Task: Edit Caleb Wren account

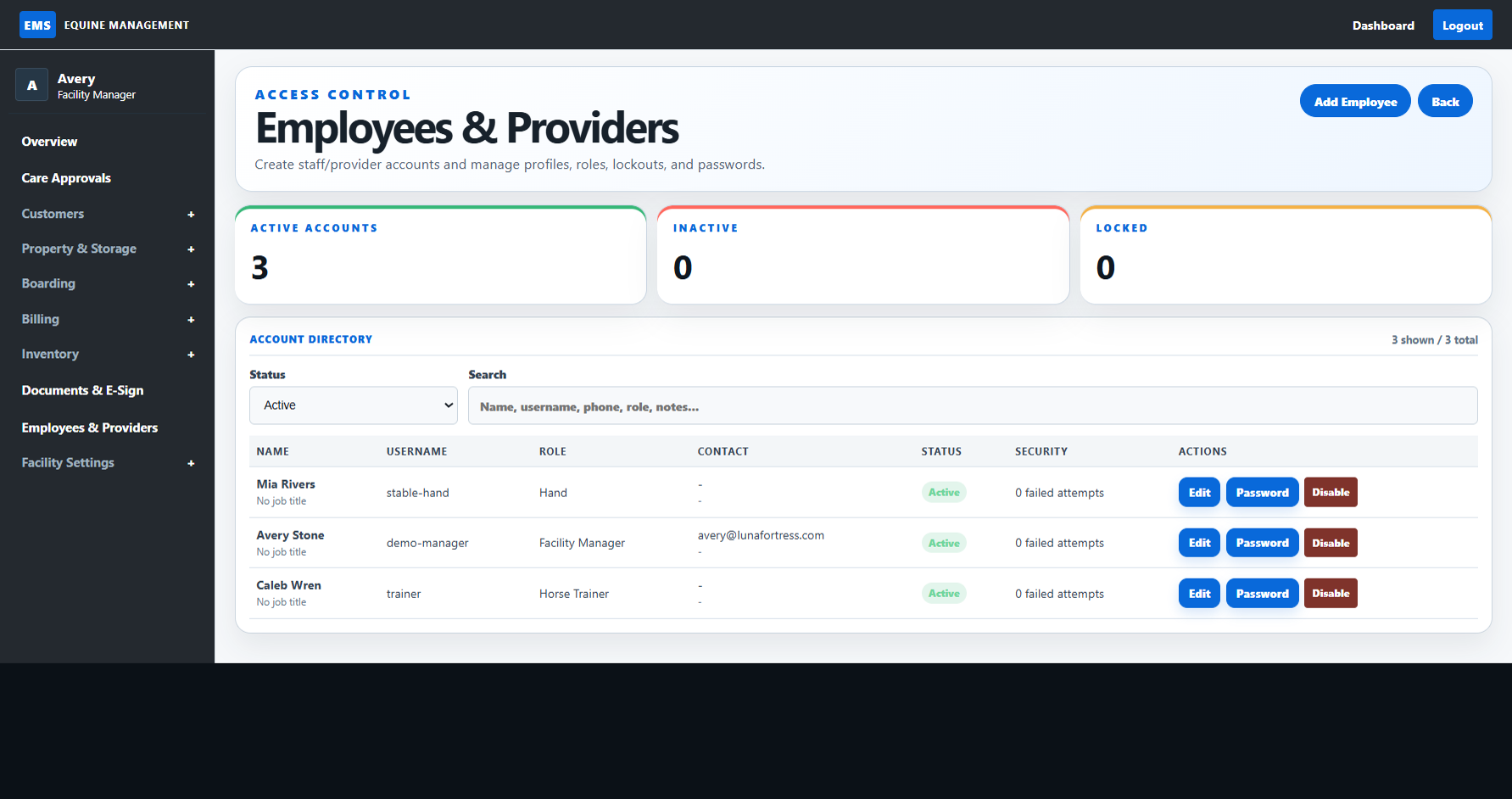Action: coord(1199,594)
